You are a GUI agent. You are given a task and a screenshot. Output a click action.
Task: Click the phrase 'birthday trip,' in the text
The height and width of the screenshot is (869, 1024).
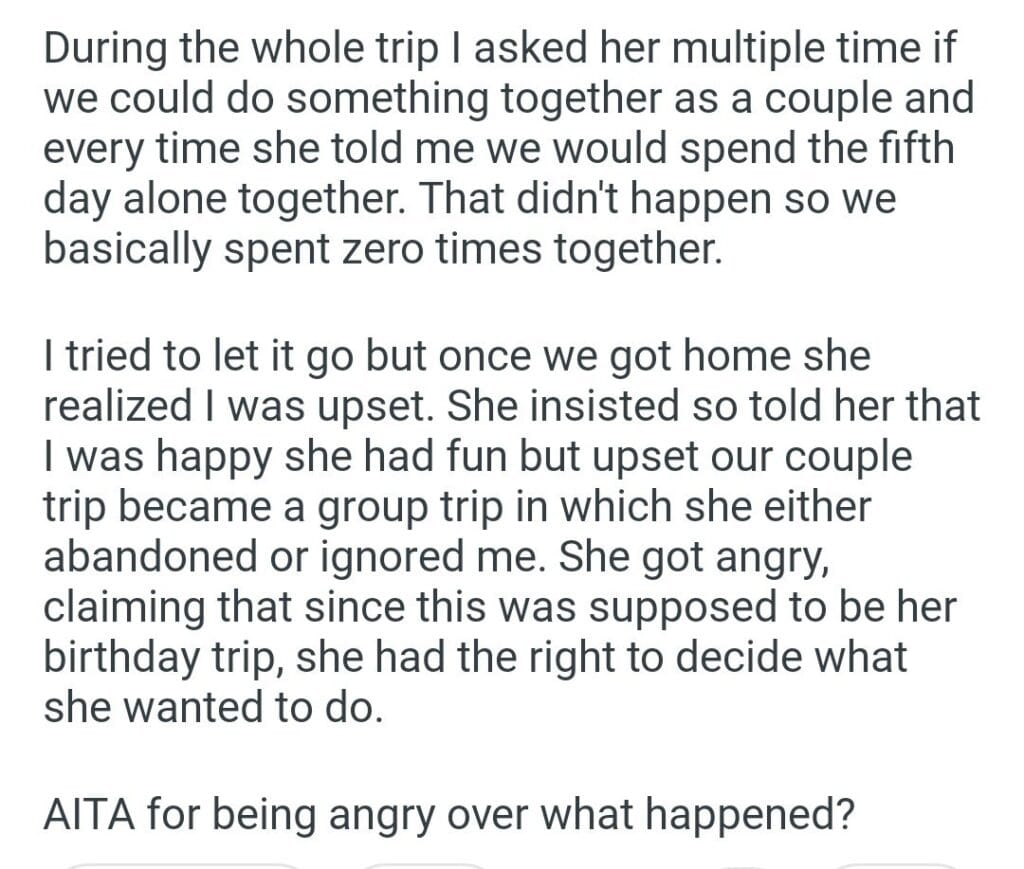(x=165, y=657)
